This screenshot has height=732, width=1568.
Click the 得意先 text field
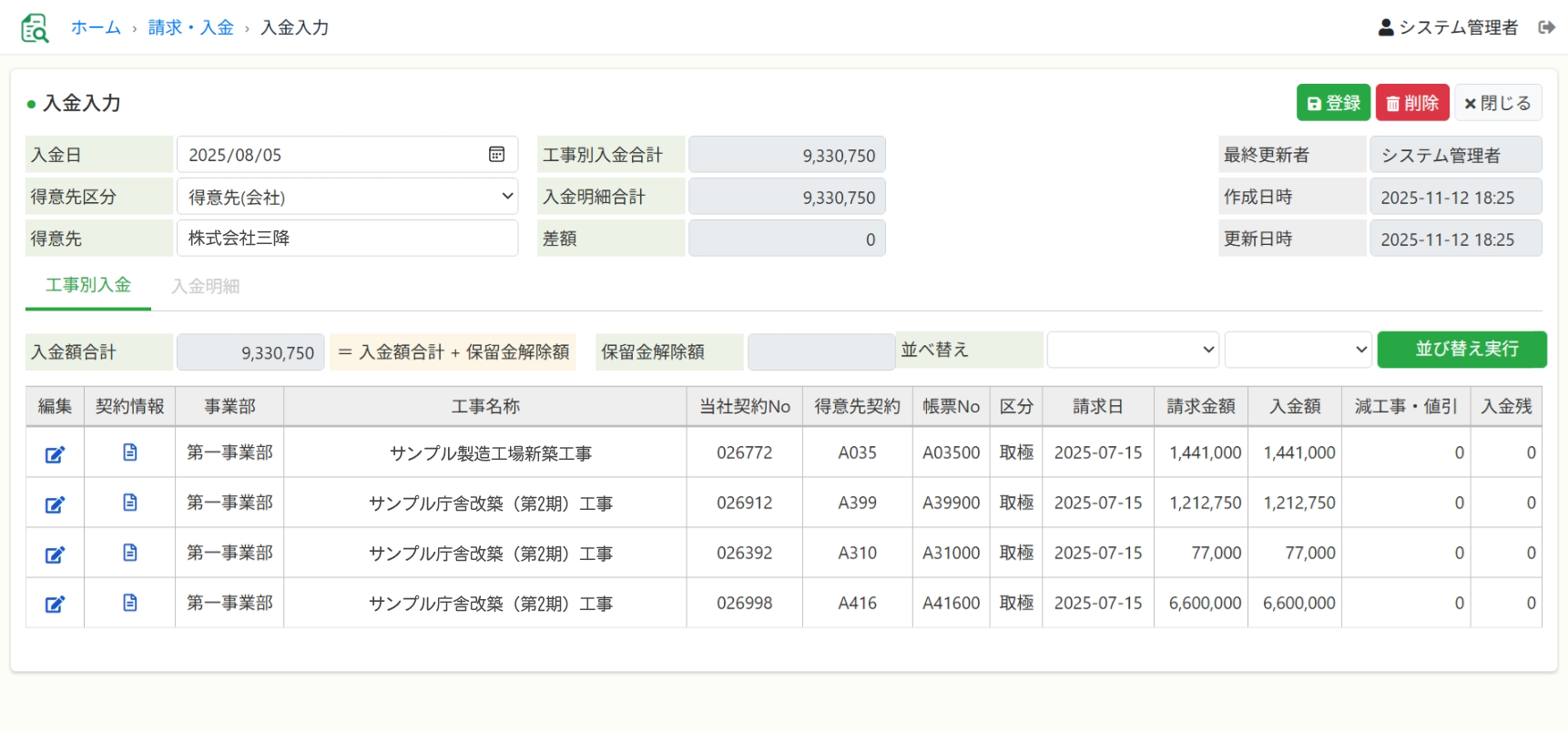347,239
